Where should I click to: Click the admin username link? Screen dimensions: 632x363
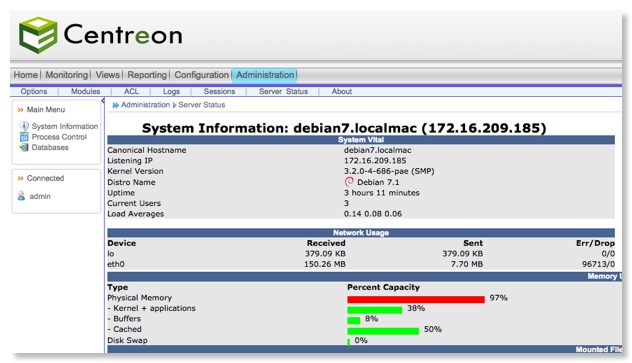pyautogui.click(x=40, y=196)
